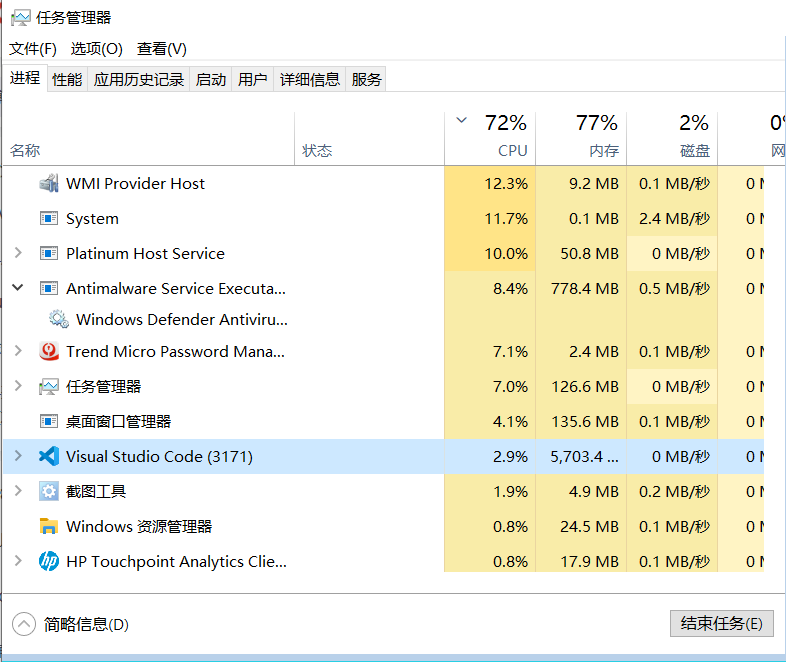Click the 5,703.4 memory cell

[x=581, y=456]
